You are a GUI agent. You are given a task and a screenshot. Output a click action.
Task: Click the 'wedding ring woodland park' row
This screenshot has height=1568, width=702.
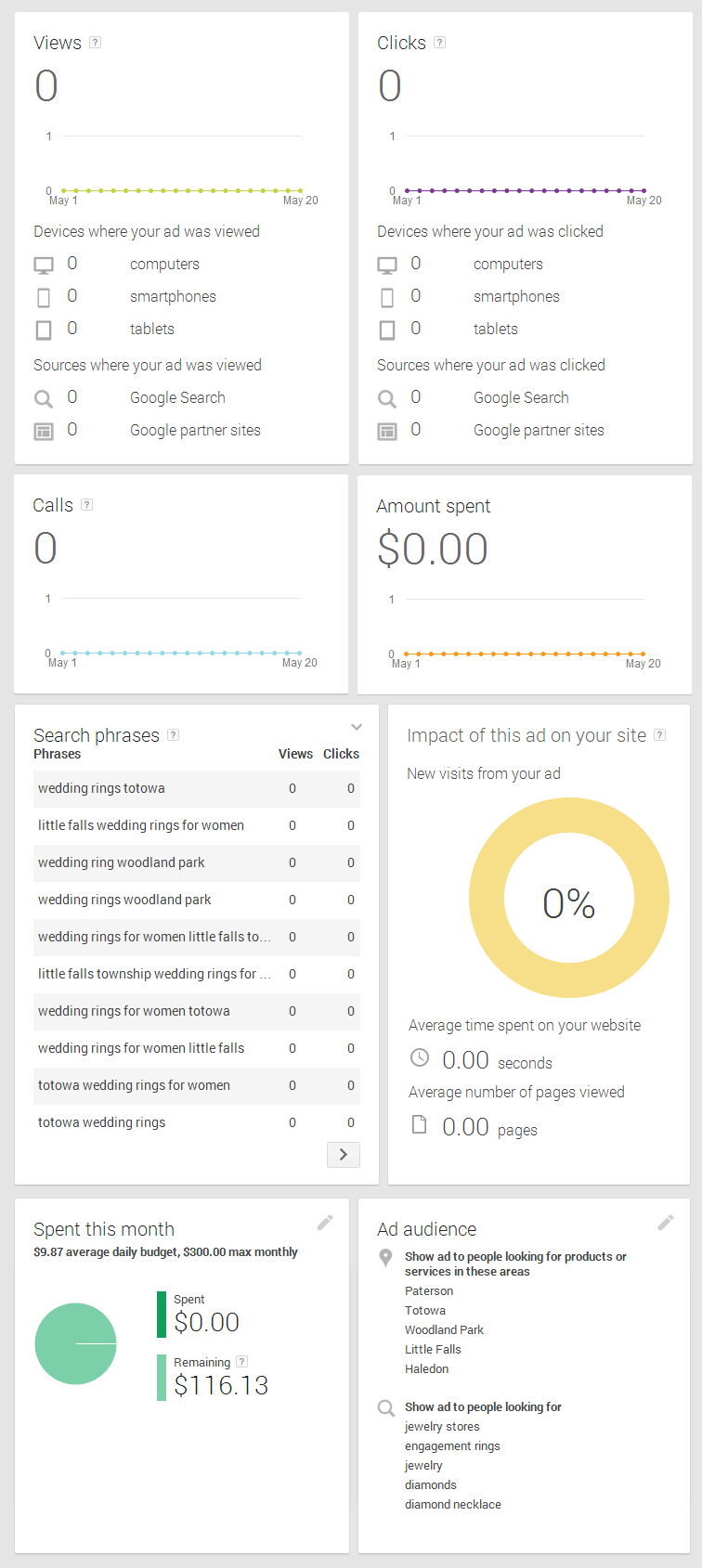click(x=197, y=863)
